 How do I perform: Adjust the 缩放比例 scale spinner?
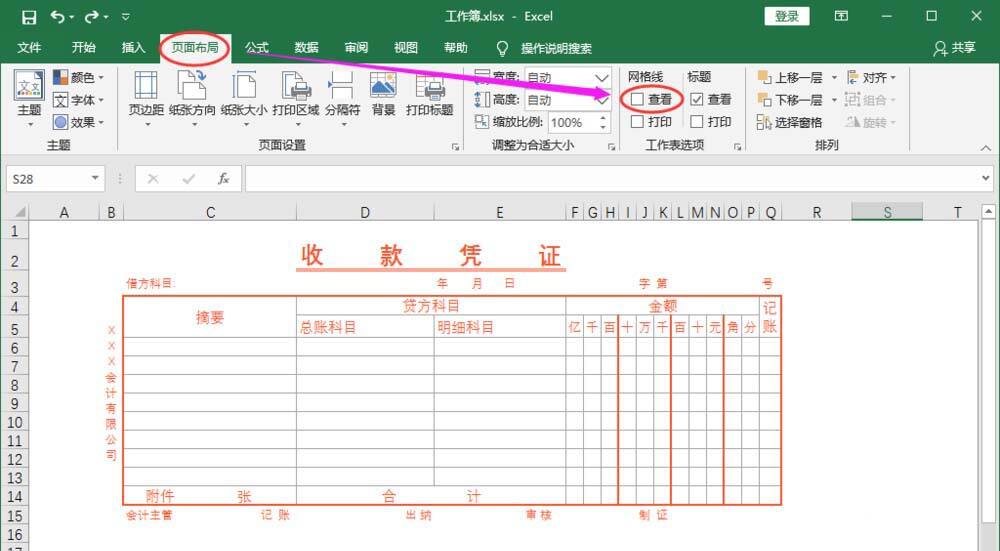coord(603,122)
